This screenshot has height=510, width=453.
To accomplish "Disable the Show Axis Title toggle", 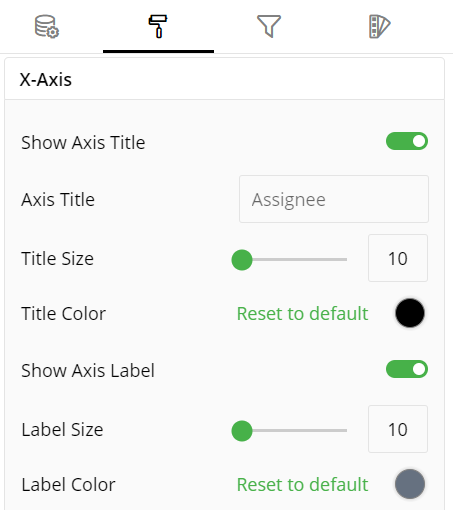I will tap(407, 141).
